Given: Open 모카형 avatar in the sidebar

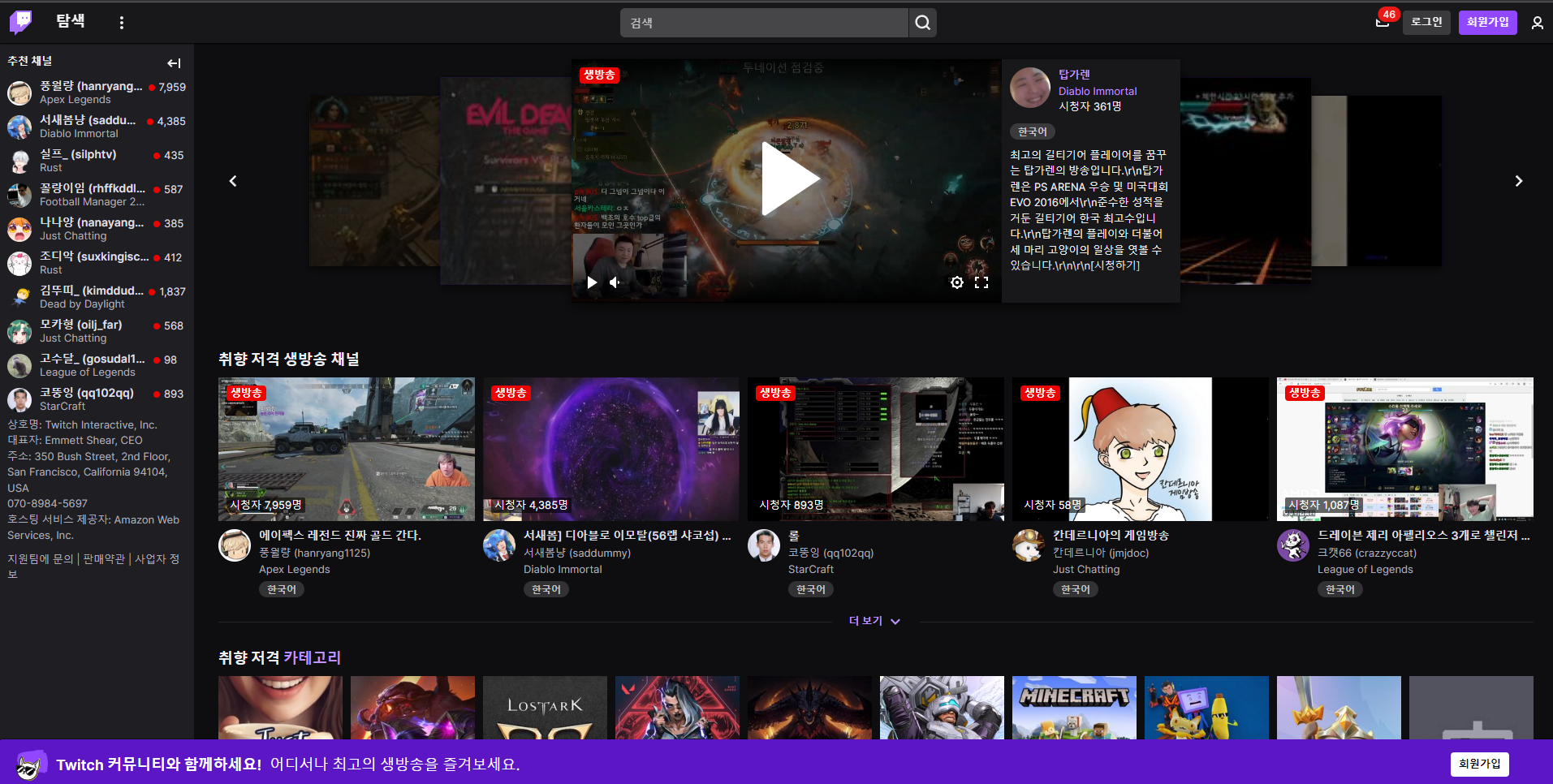Looking at the screenshot, I should tap(19, 332).
